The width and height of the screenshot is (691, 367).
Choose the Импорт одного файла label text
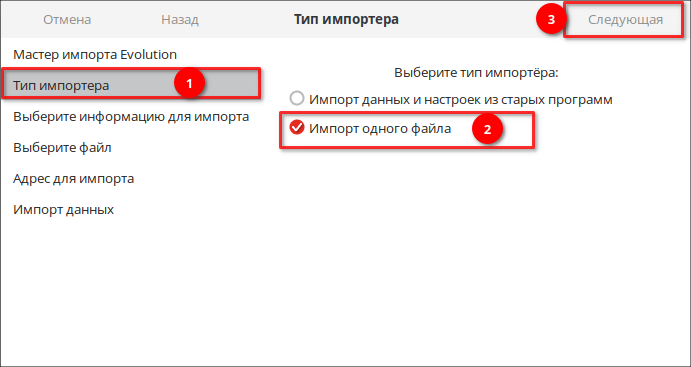click(380, 129)
